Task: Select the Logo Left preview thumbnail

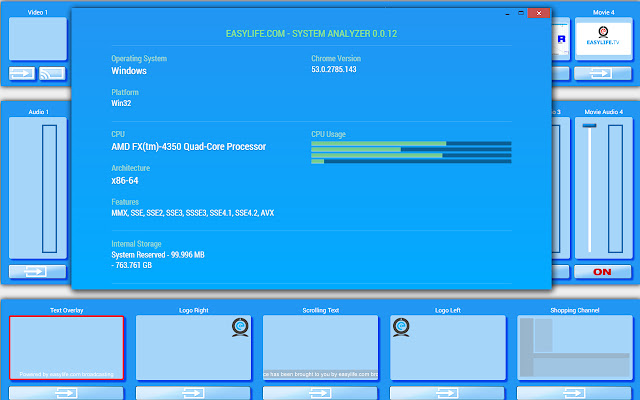Action: point(448,348)
